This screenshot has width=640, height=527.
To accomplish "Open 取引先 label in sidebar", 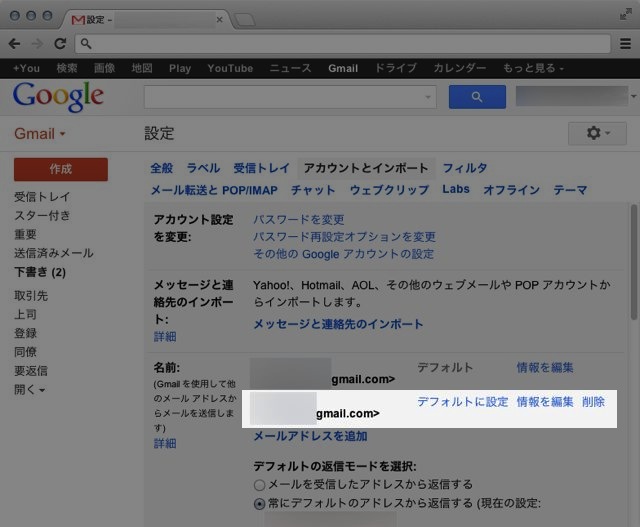I will pyautogui.click(x=31, y=296).
